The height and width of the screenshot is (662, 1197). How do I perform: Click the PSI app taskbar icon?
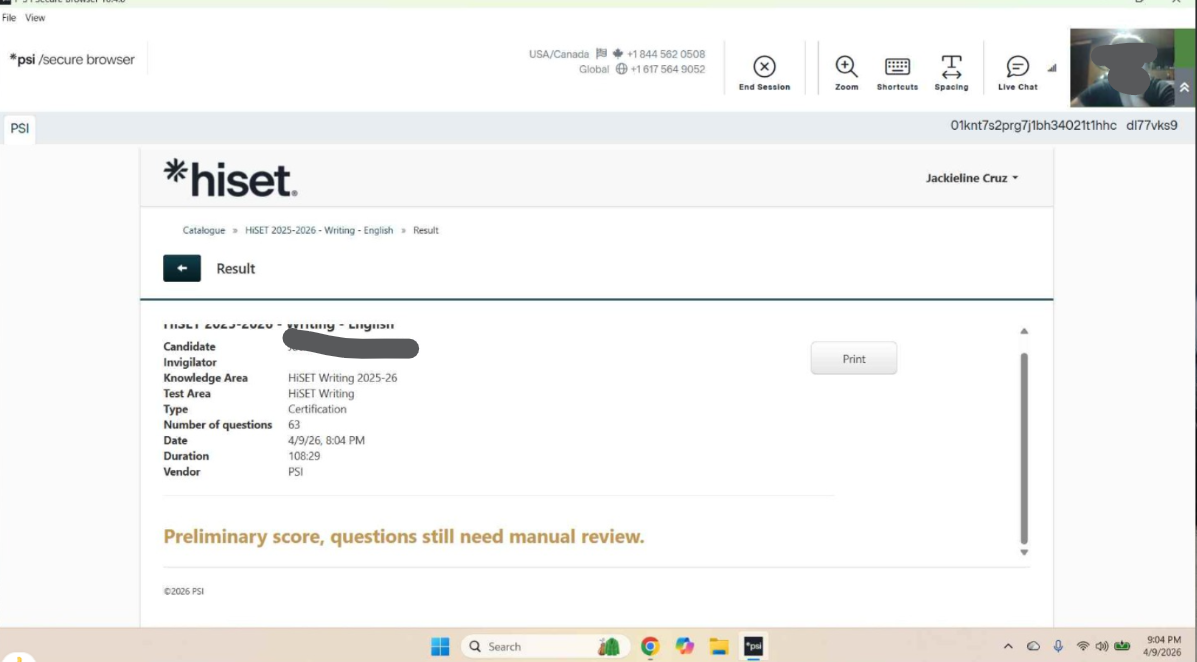click(753, 646)
